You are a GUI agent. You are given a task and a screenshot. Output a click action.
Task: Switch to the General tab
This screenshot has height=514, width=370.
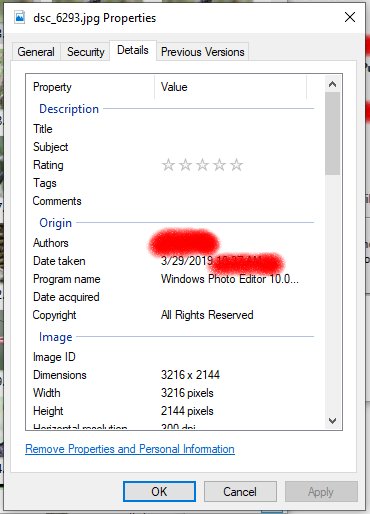[36, 52]
